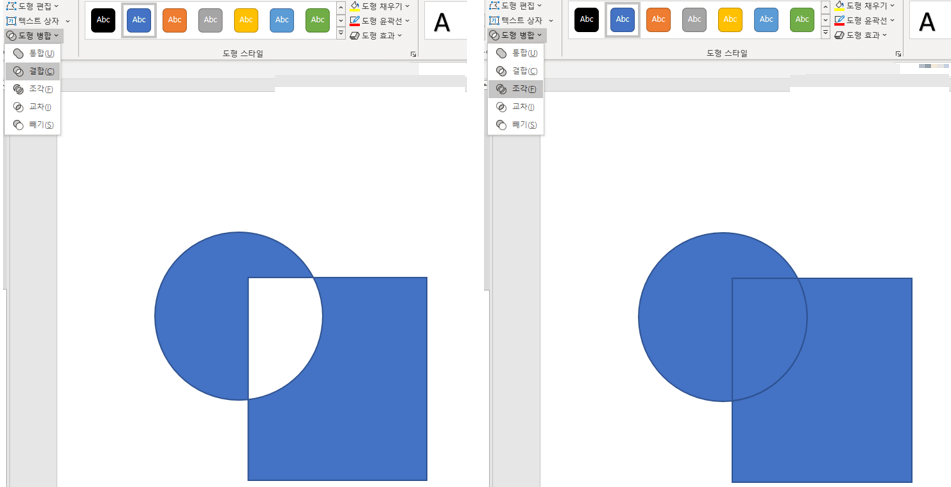Image resolution: width=951 pixels, height=487 pixels.
Task: Open 도형 편집 dropdown in left screenshot
Action: (33, 5)
